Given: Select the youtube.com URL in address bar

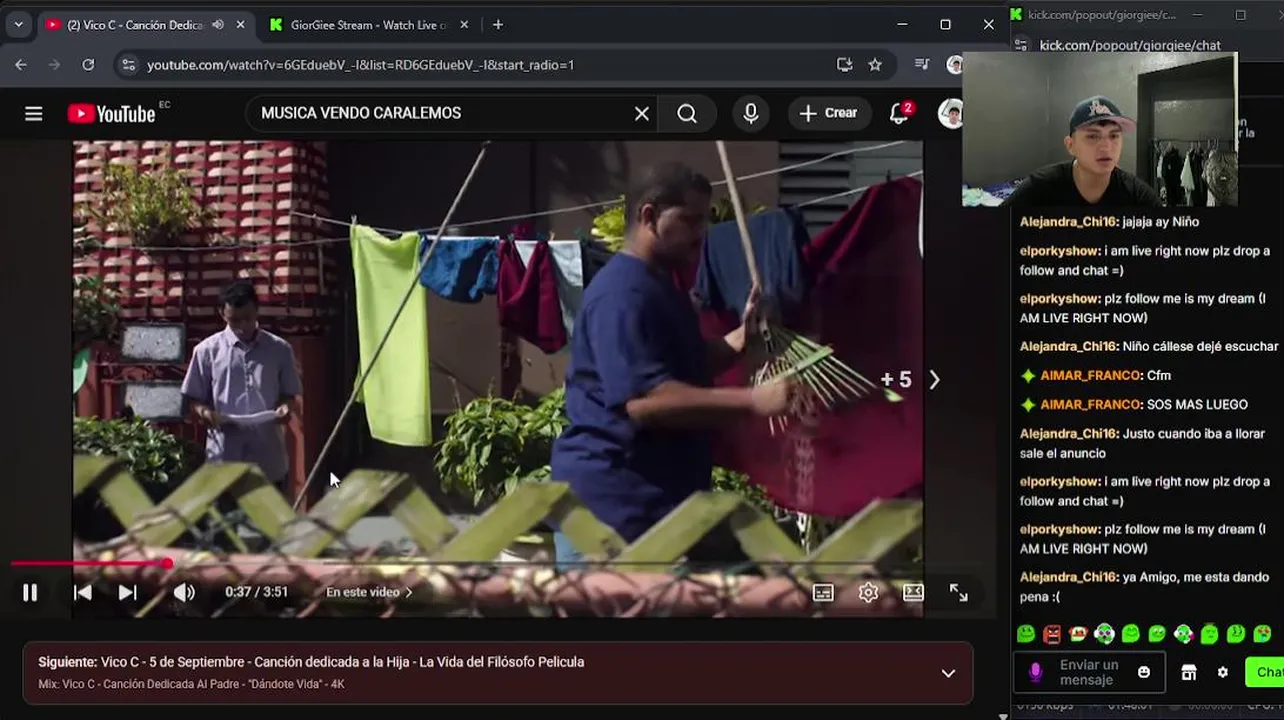Looking at the screenshot, I should [360, 65].
